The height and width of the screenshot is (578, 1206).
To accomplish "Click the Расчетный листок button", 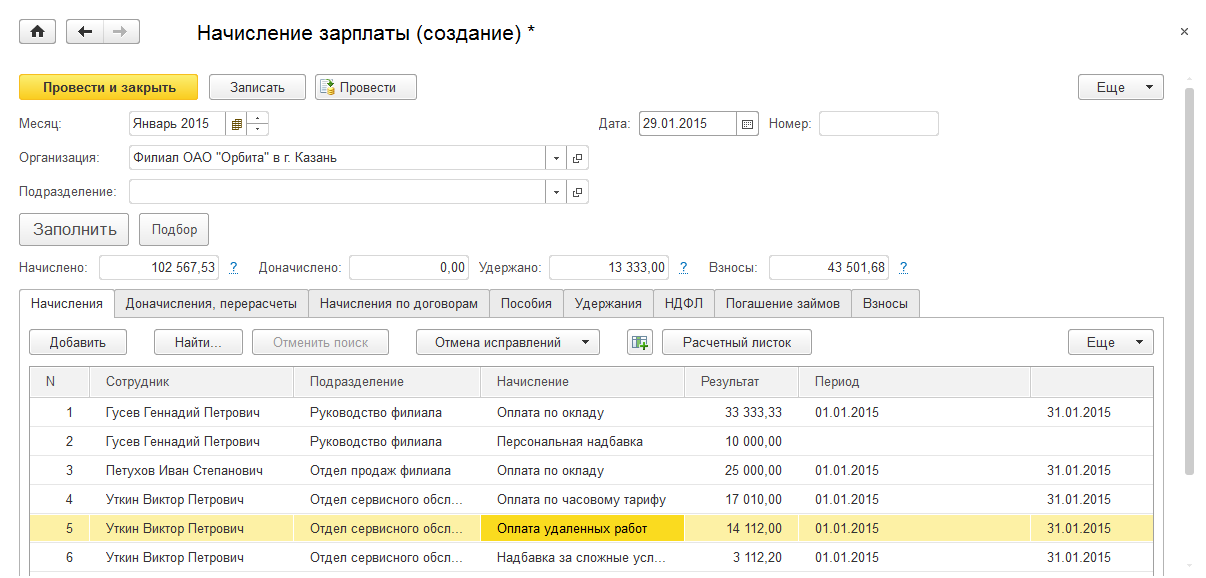I will (x=736, y=342).
